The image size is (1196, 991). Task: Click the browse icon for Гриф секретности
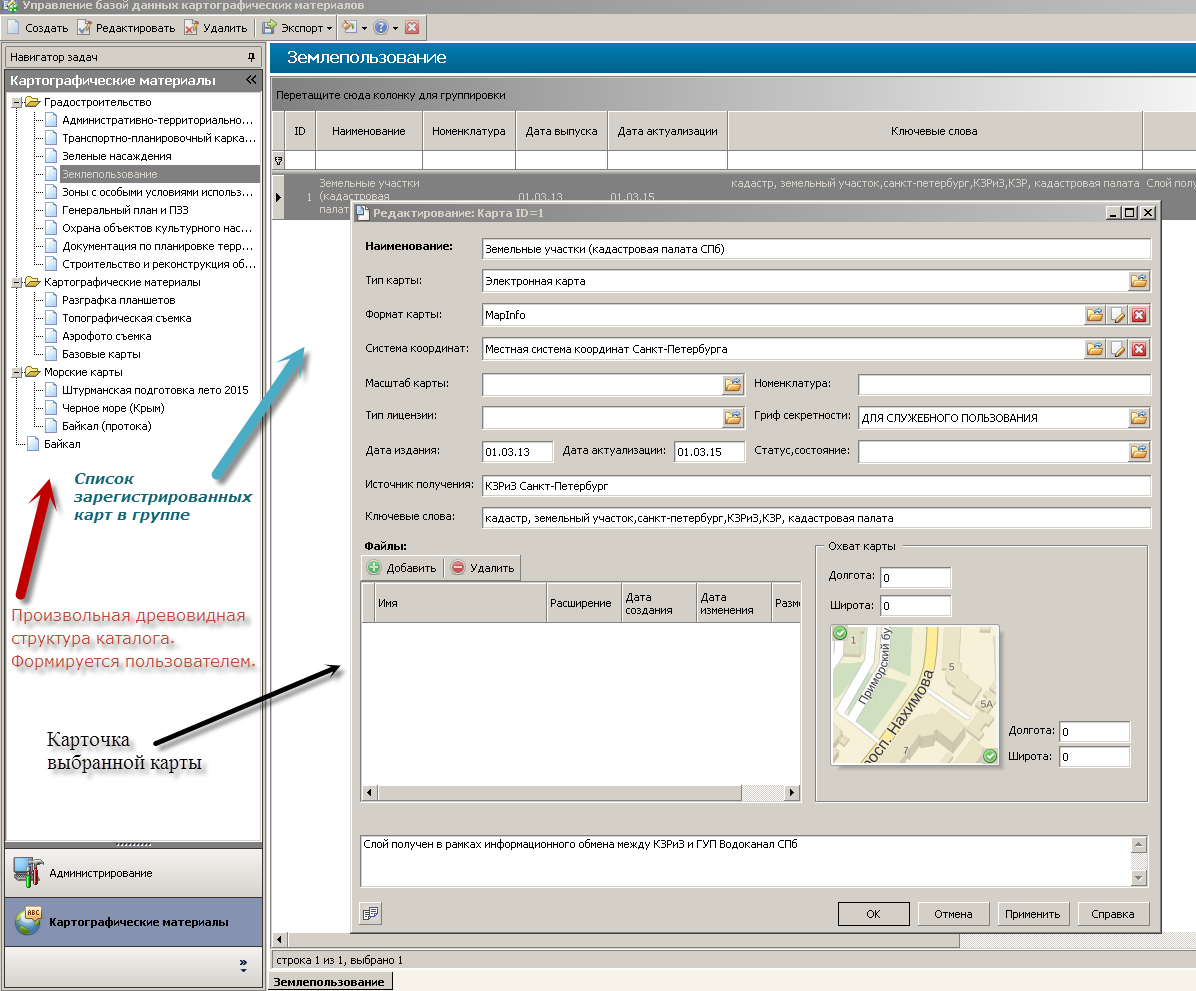pyautogui.click(x=1139, y=417)
